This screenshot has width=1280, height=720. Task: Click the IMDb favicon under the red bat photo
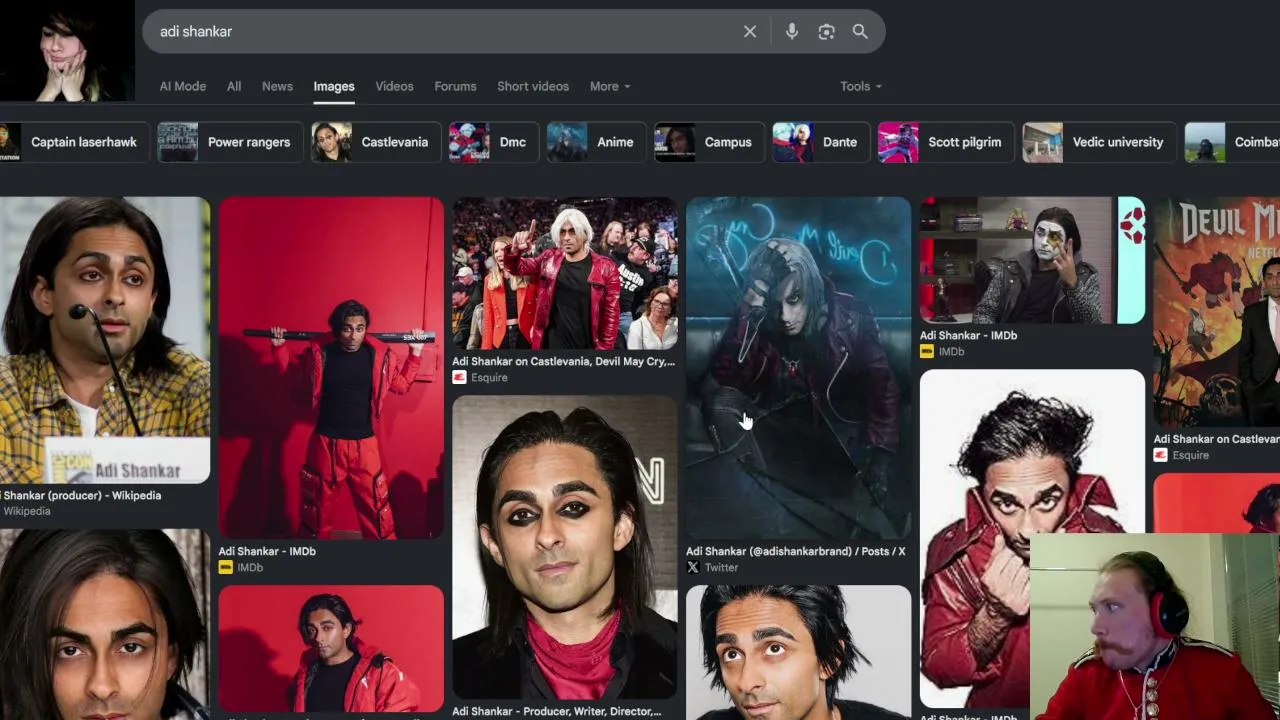pyautogui.click(x=226, y=567)
